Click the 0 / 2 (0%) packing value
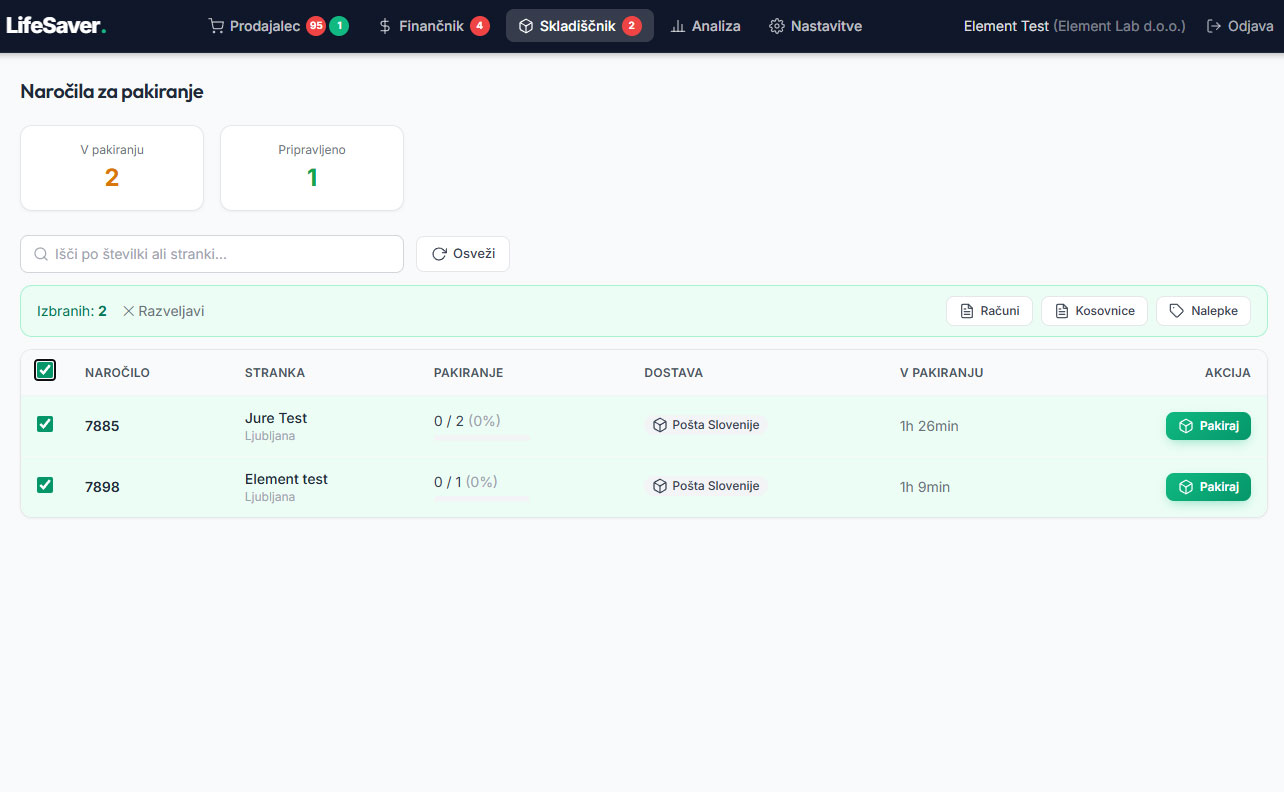The height and width of the screenshot is (792, 1284). coord(466,421)
